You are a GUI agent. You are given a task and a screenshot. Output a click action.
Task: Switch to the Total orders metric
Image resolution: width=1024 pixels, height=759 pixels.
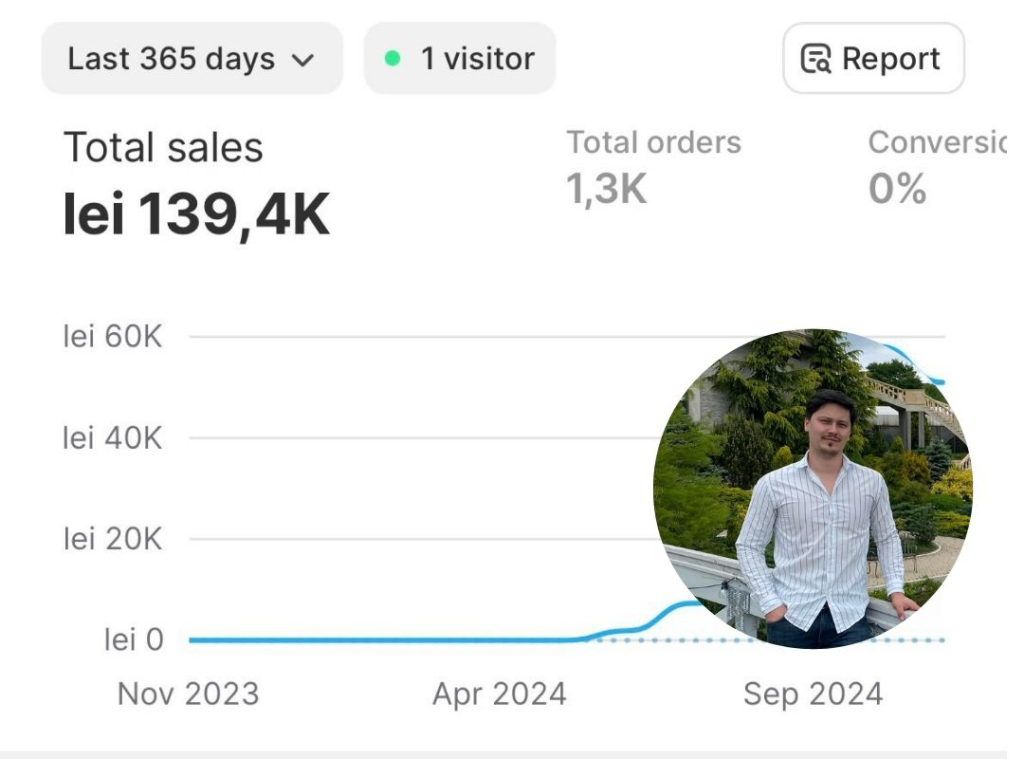tap(654, 143)
